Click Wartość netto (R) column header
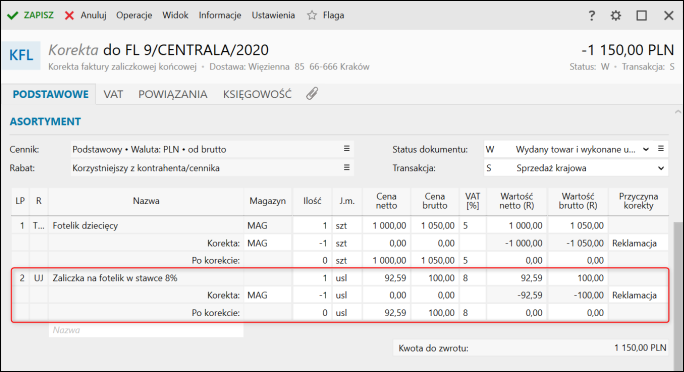The height and width of the screenshot is (372, 684). [516, 201]
